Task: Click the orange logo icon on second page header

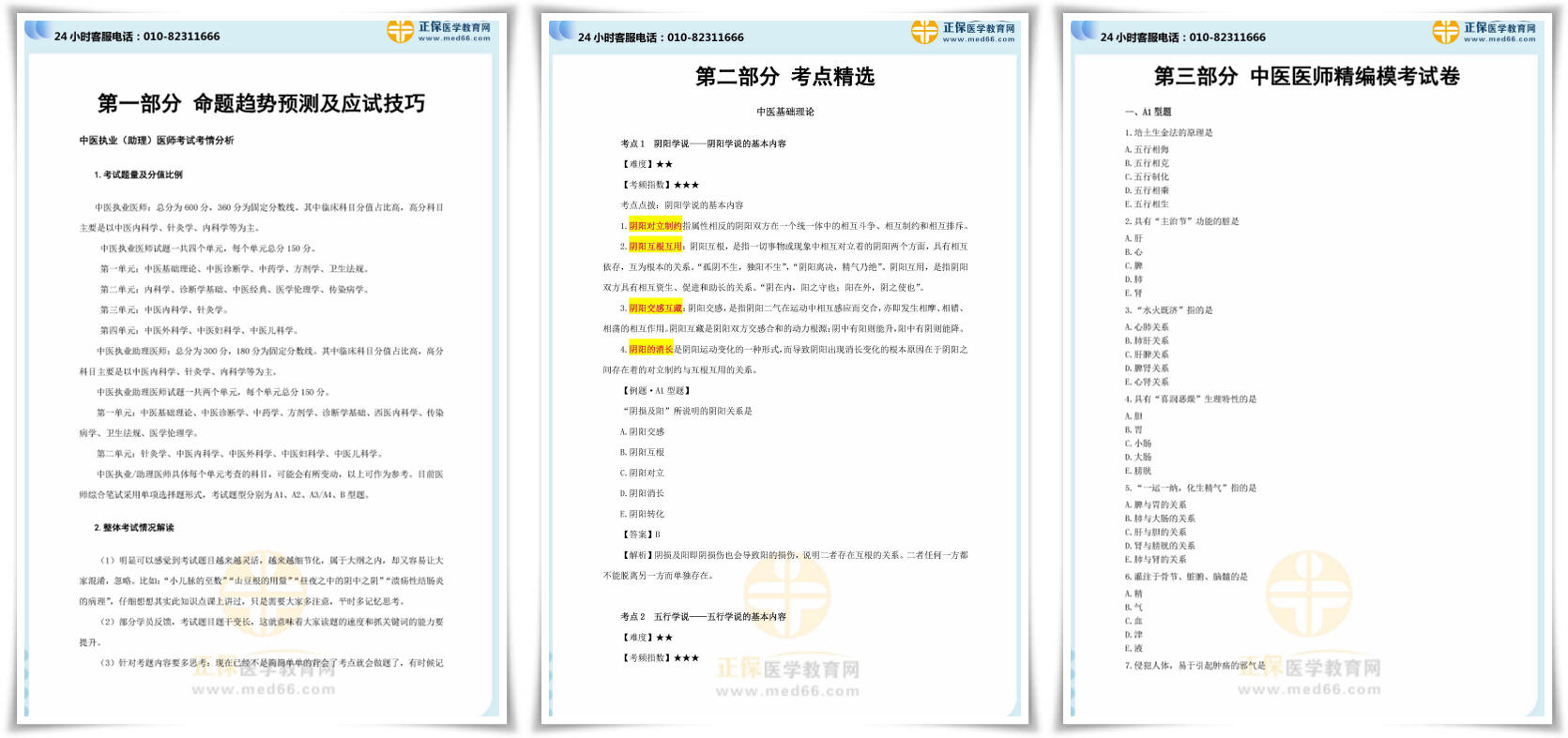Action: tap(924, 32)
